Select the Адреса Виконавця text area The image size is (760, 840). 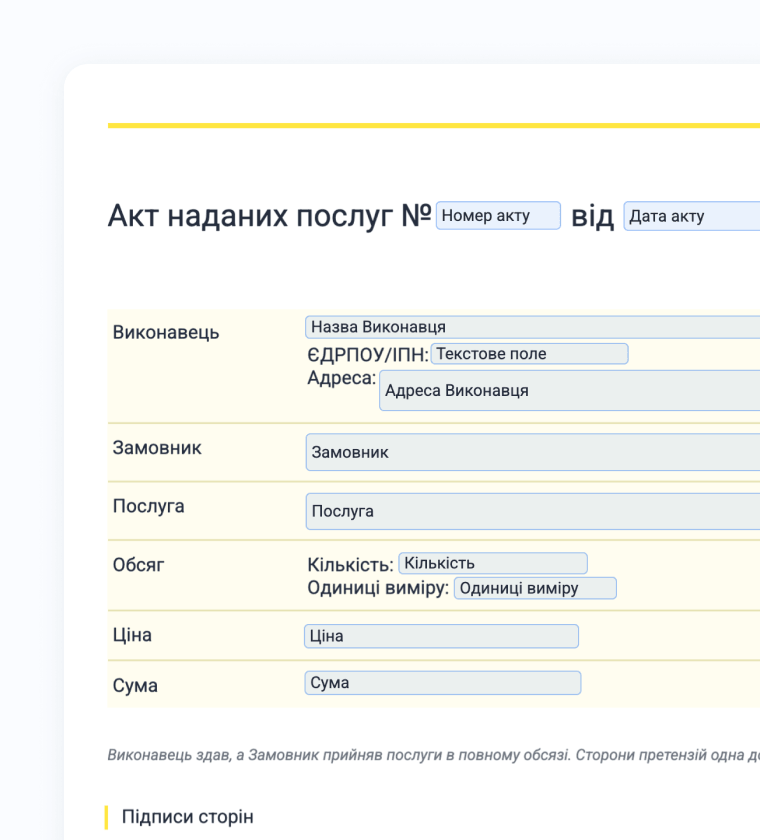tap(569, 391)
